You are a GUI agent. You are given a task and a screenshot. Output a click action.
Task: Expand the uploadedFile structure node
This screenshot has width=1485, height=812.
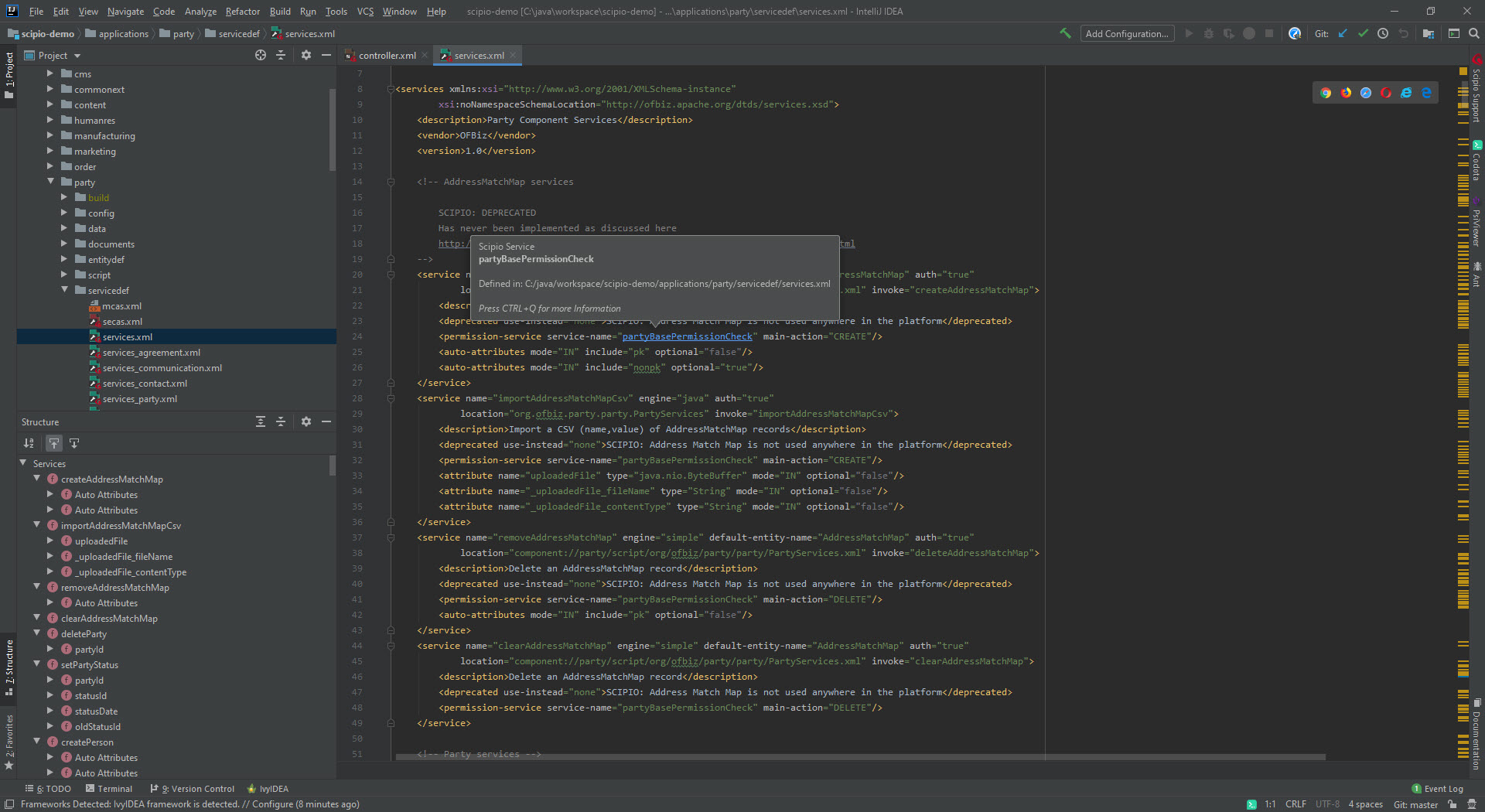coord(51,541)
